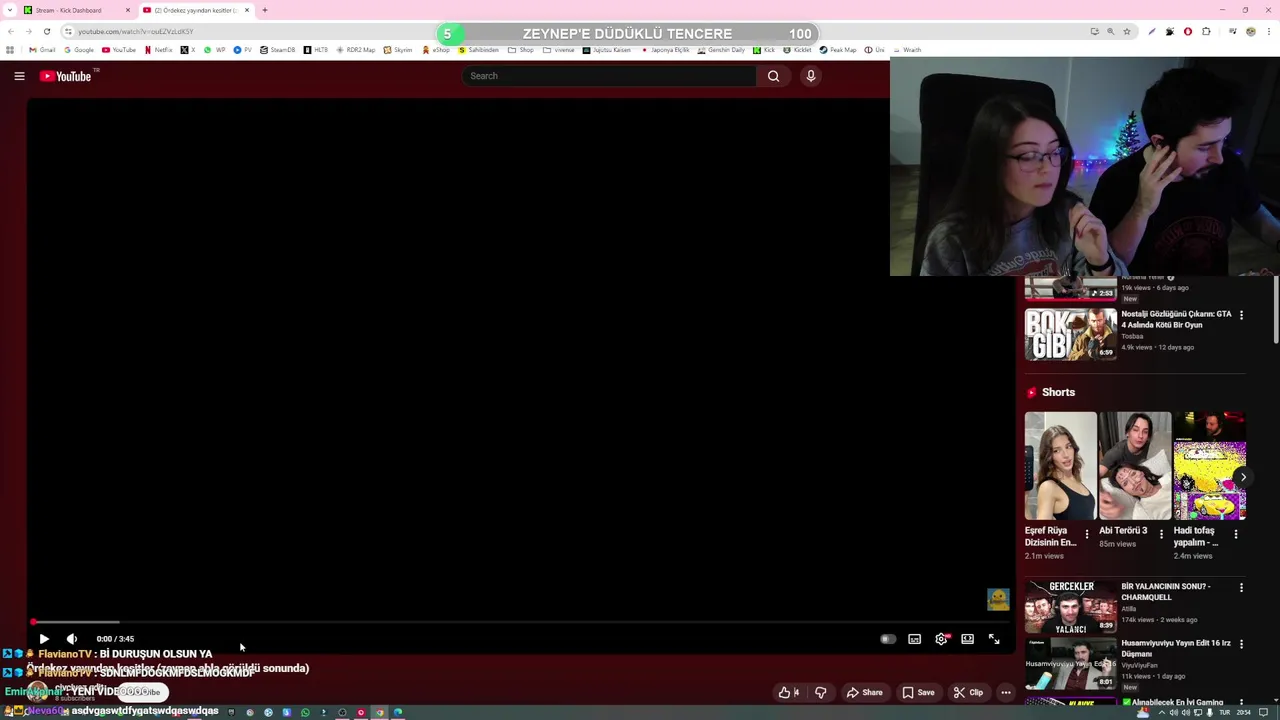Screen dimensions: 1280x720
Task: Click into the YouTube search field
Action: click(x=608, y=76)
